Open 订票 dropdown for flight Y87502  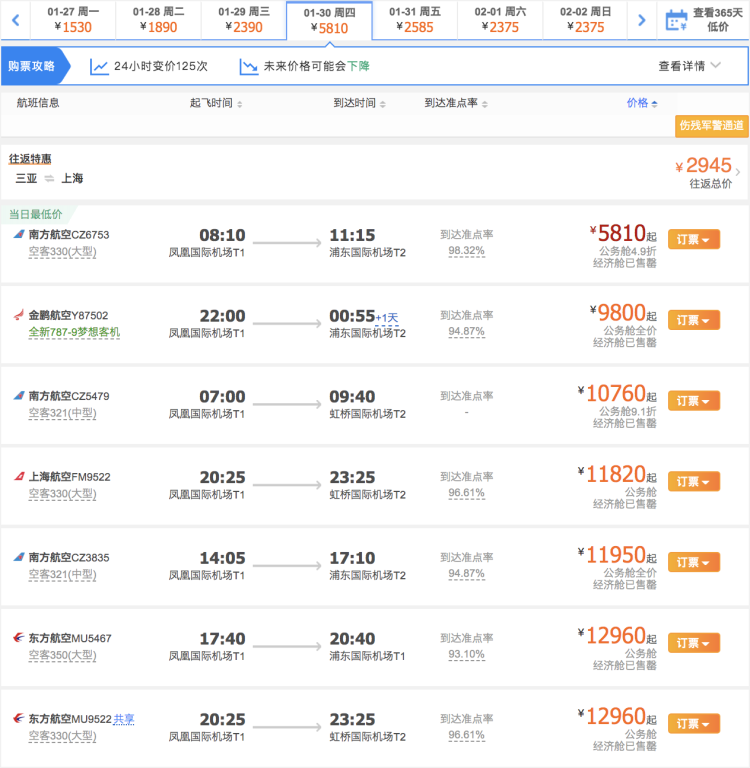[x=693, y=321]
